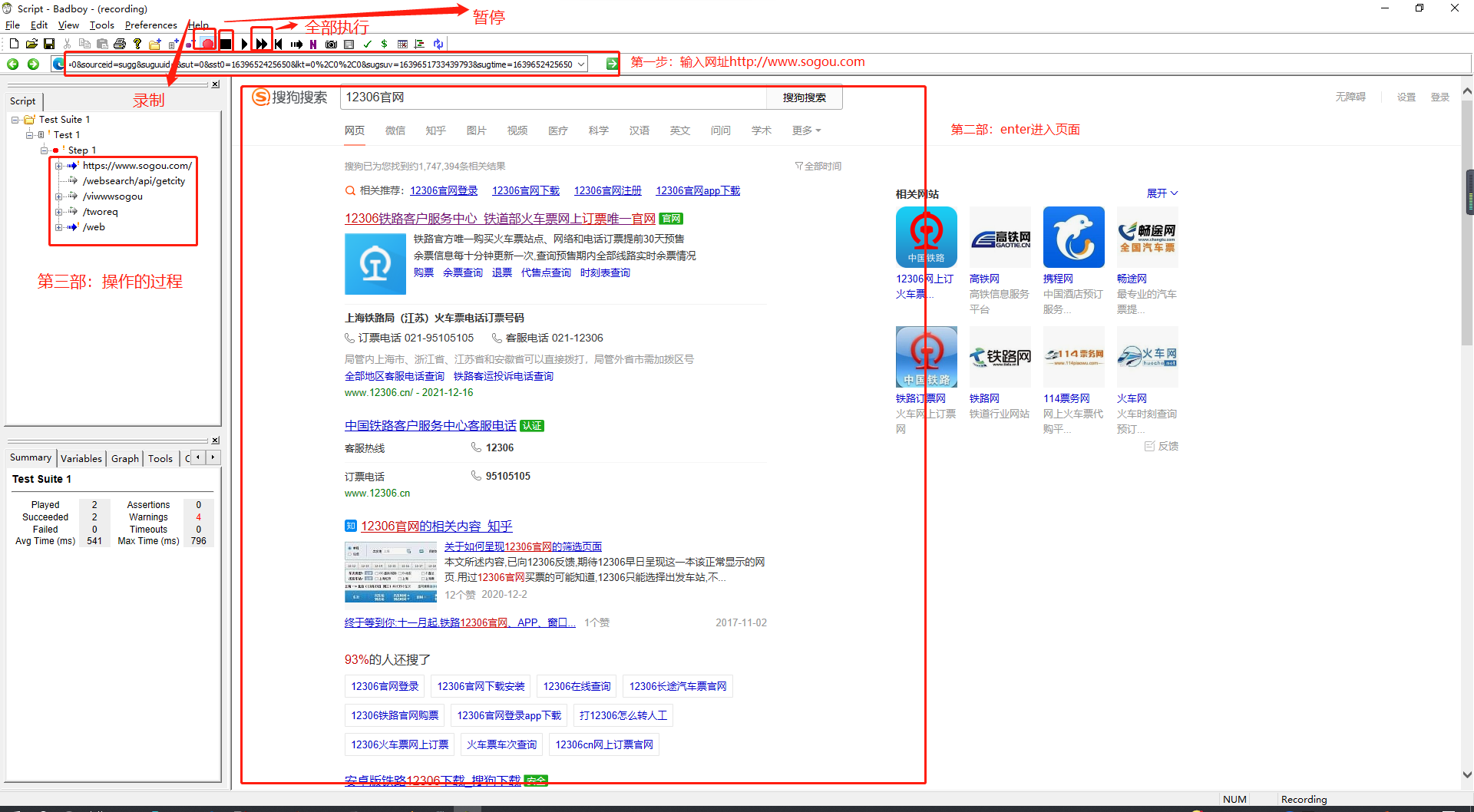Image resolution: width=1474 pixels, height=812 pixels.
Task: Collapse the Test Suite 1 node
Action: (x=15, y=120)
